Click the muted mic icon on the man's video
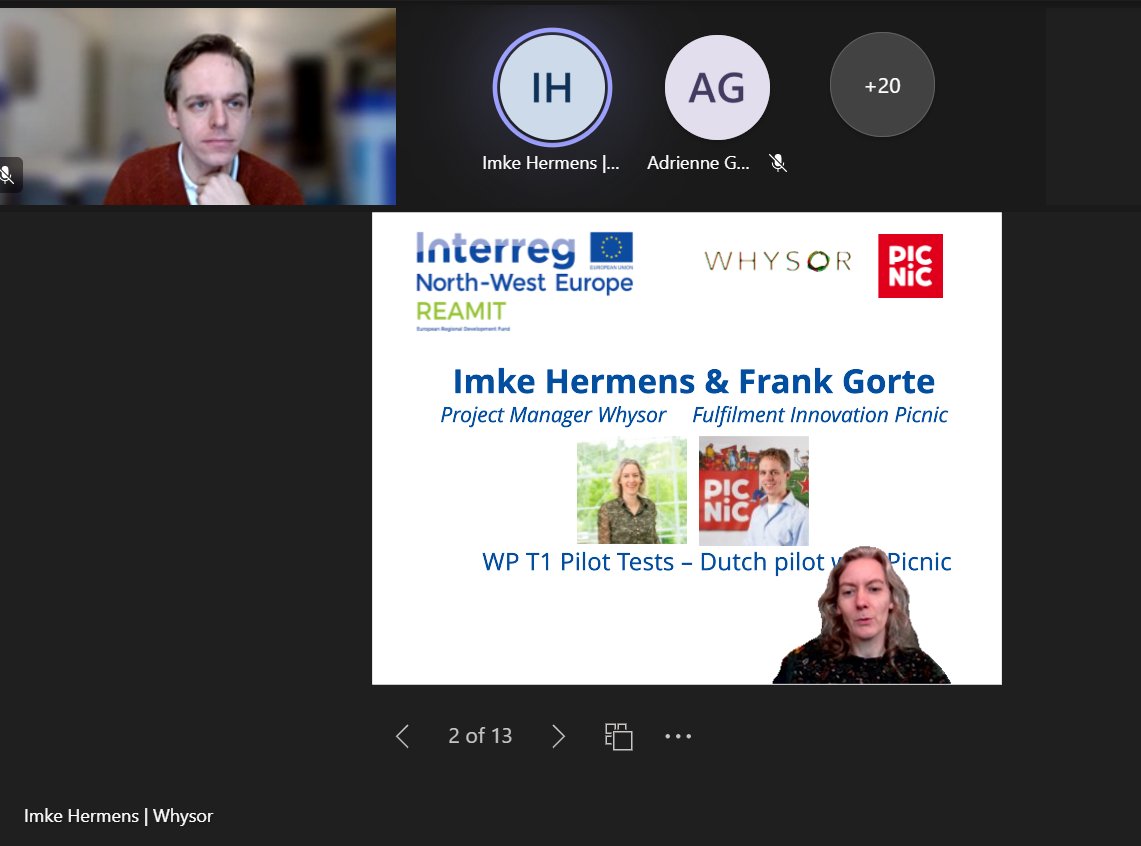Screen dimensions: 1141x846 (7, 175)
